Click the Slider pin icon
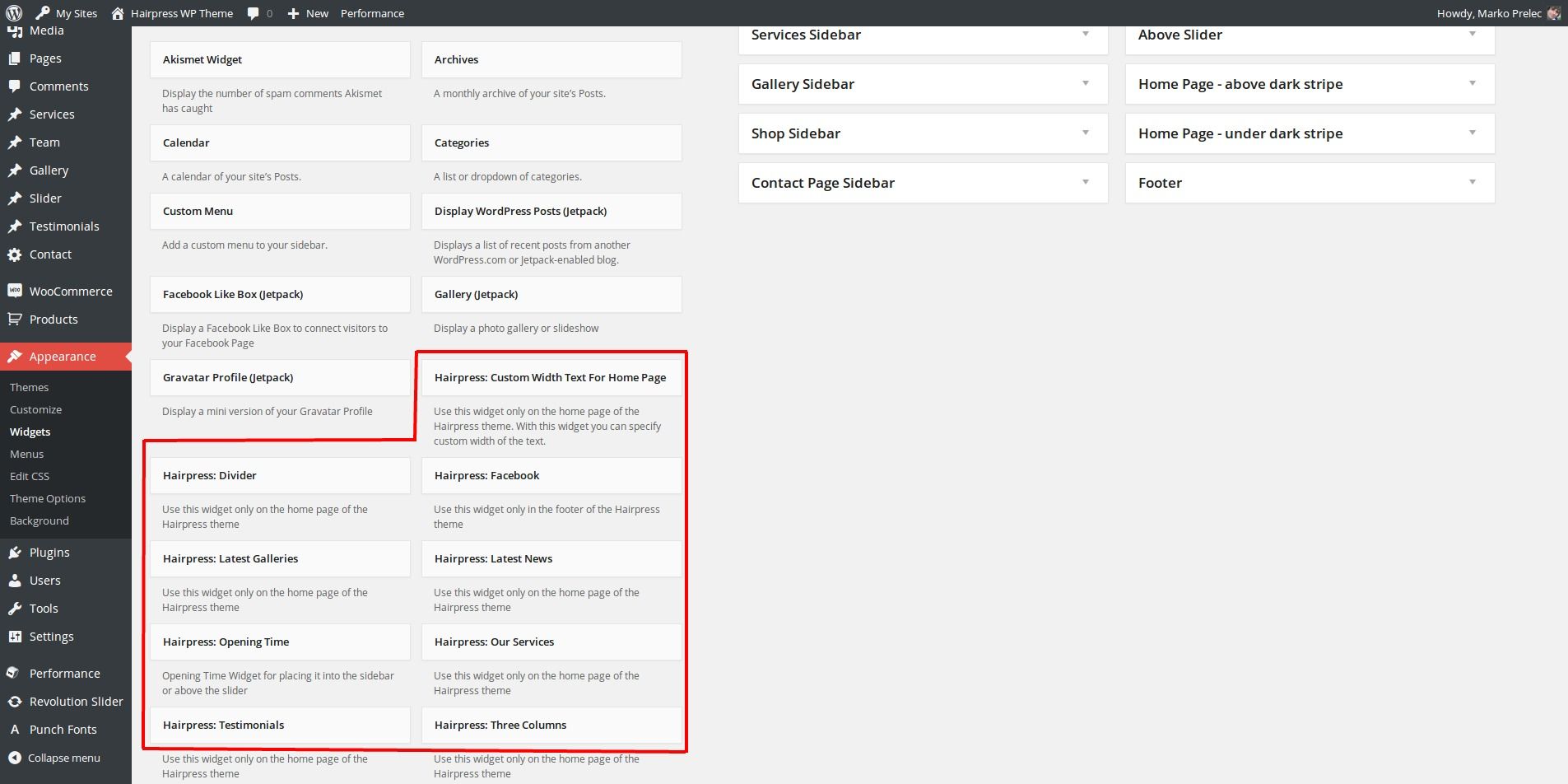The width and height of the screenshot is (1568, 784). coord(15,198)
